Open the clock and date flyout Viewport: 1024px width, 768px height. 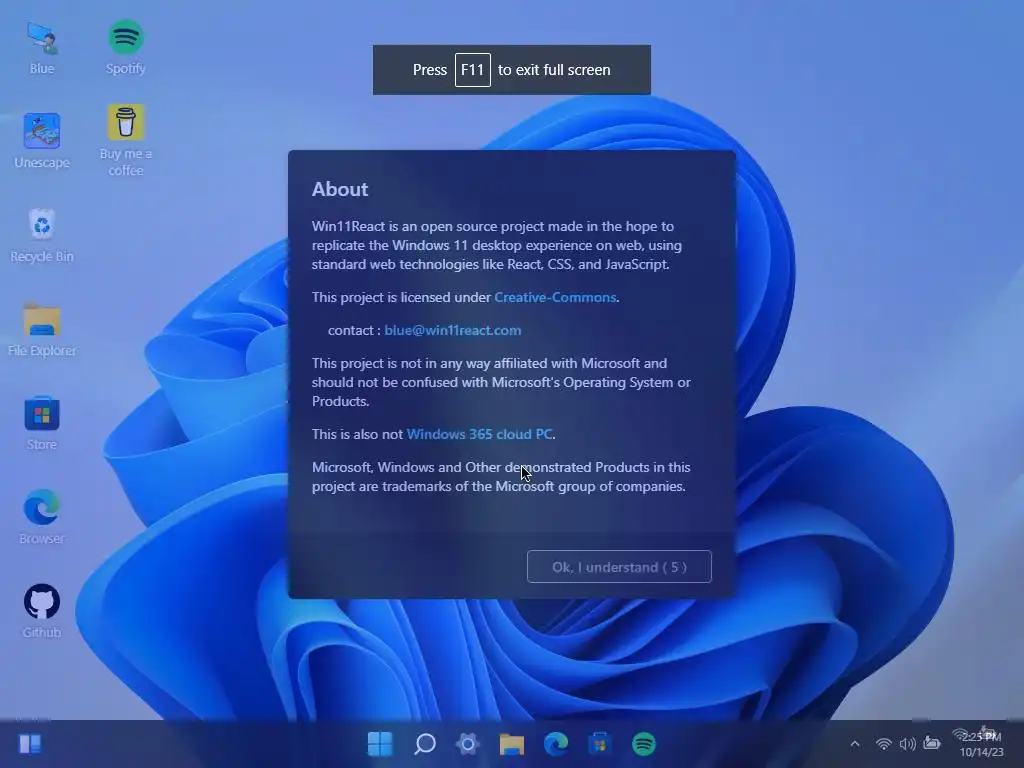[981, 744]
